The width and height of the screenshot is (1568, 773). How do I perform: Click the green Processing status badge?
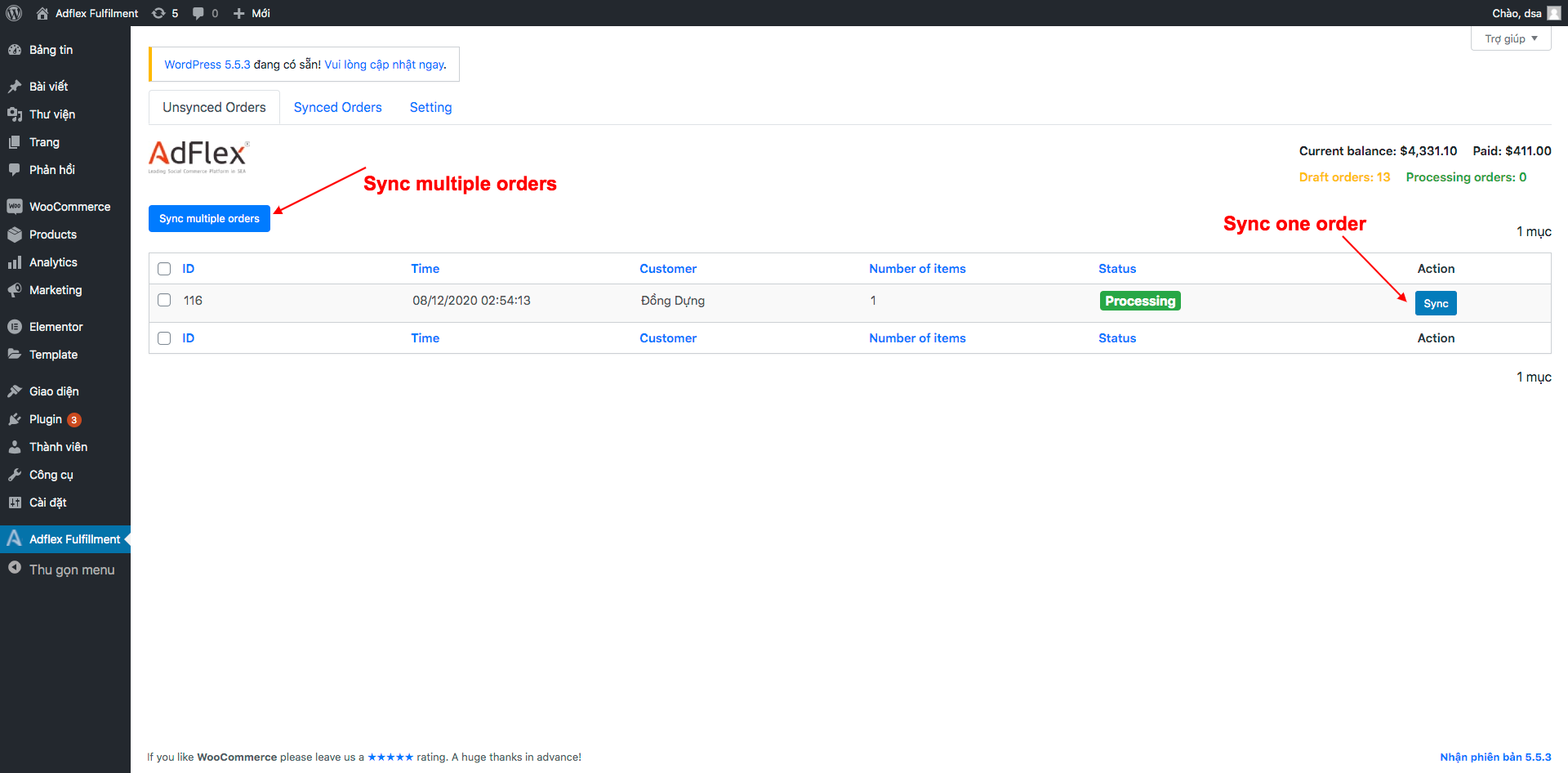pyautogui.click(x=1140, y=301)
